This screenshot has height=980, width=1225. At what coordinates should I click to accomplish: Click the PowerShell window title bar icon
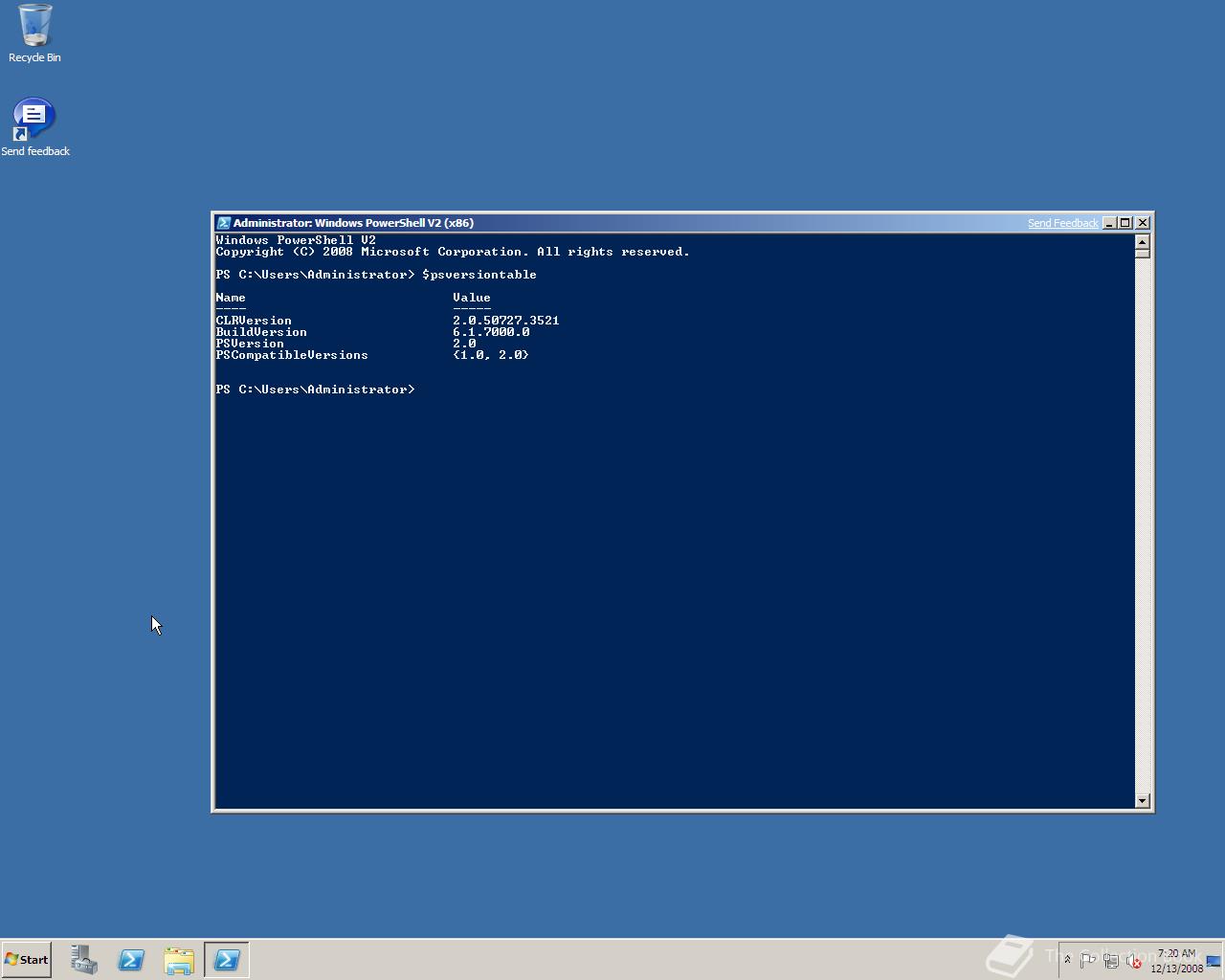(223, 223)
